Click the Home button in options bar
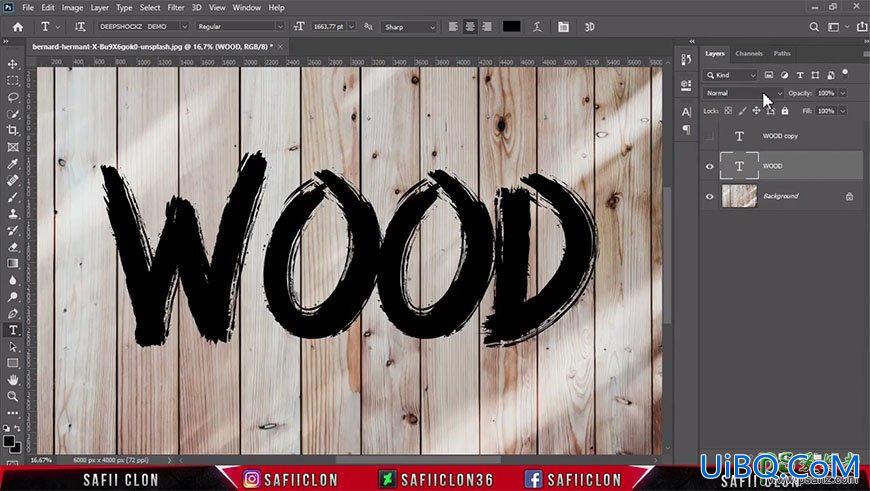870x491 pixels. coord(18,27)
